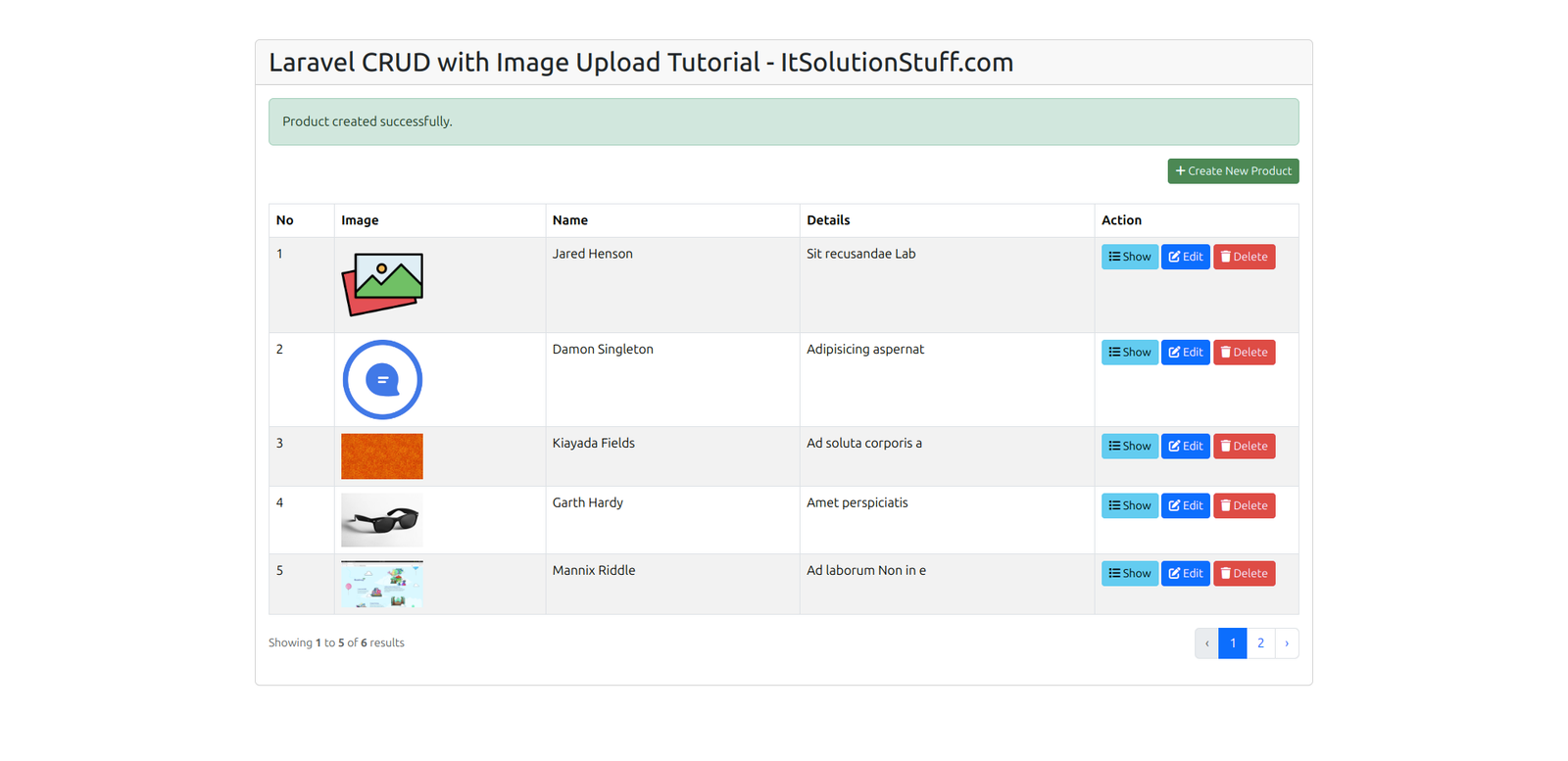The image size is (1568, 761).
Task: Edit the Garth Hardy entry
Action: pyautogui.click(x=1185, y=506)
